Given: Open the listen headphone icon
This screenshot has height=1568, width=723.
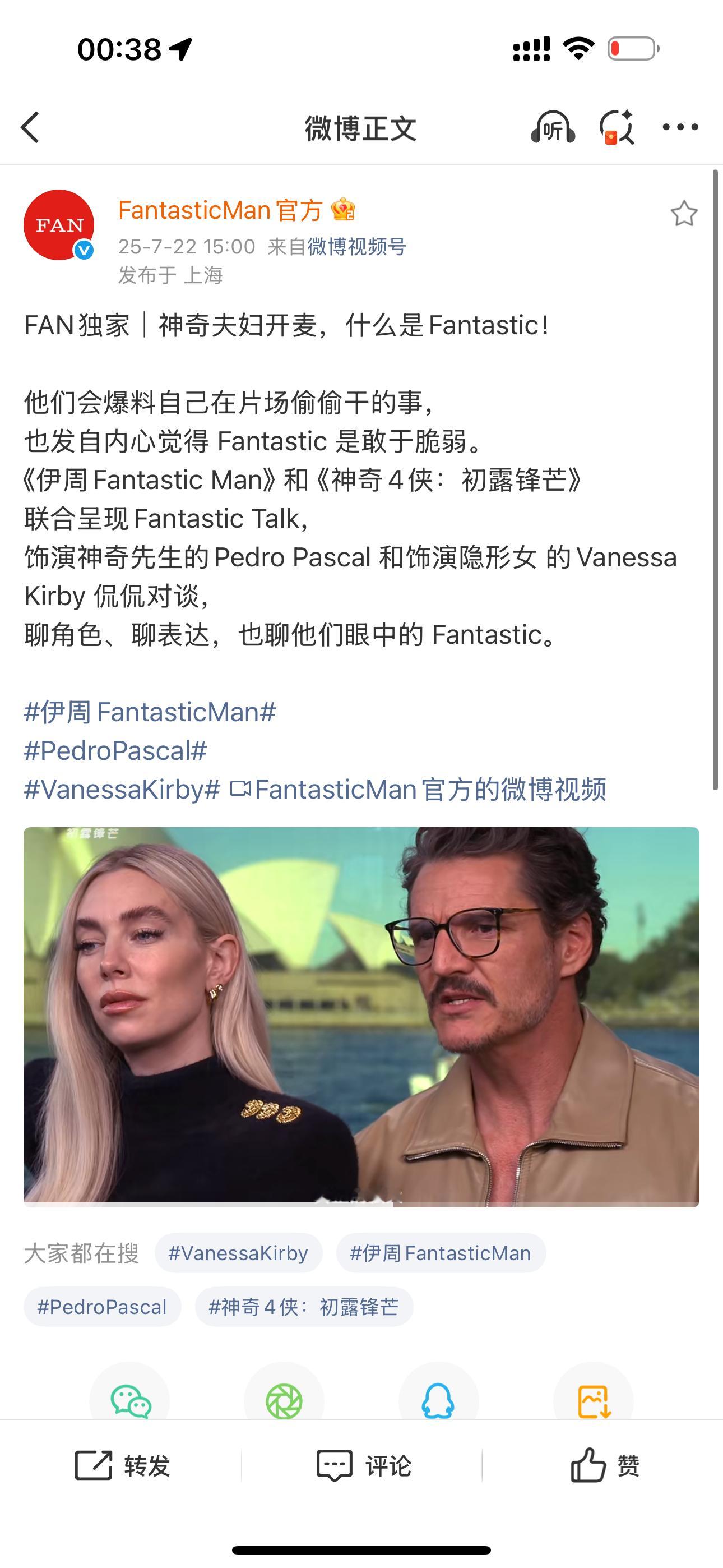Looking at the screenshot, I should [x=553, y=127].
